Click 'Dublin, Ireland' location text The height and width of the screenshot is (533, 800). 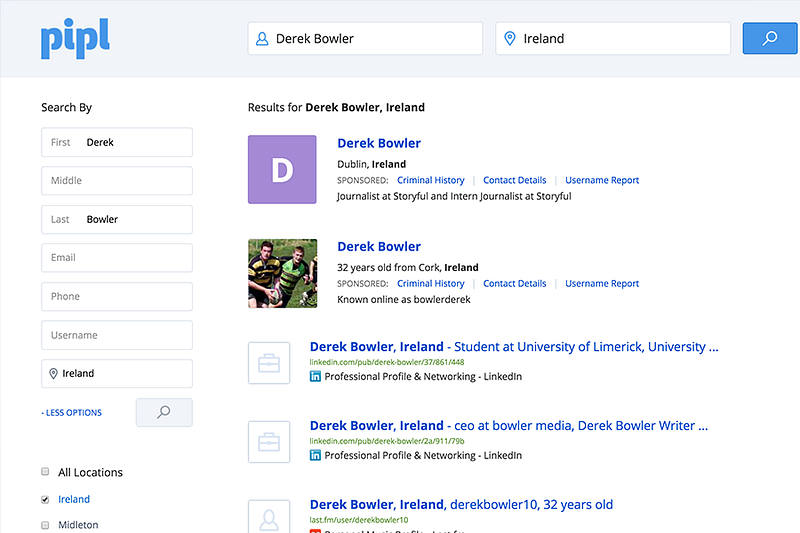click(371, 164)
